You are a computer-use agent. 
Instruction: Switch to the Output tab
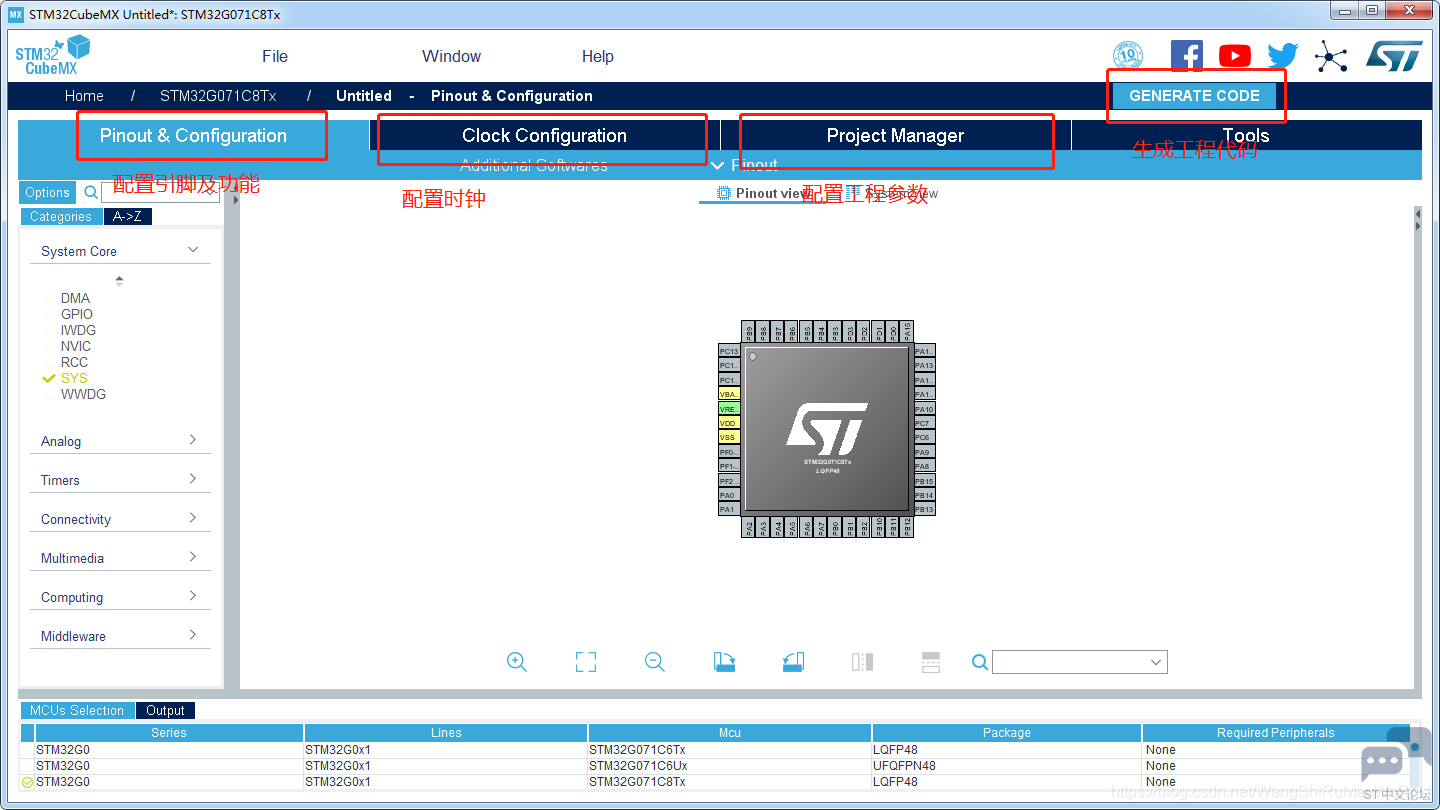(165, 711)
